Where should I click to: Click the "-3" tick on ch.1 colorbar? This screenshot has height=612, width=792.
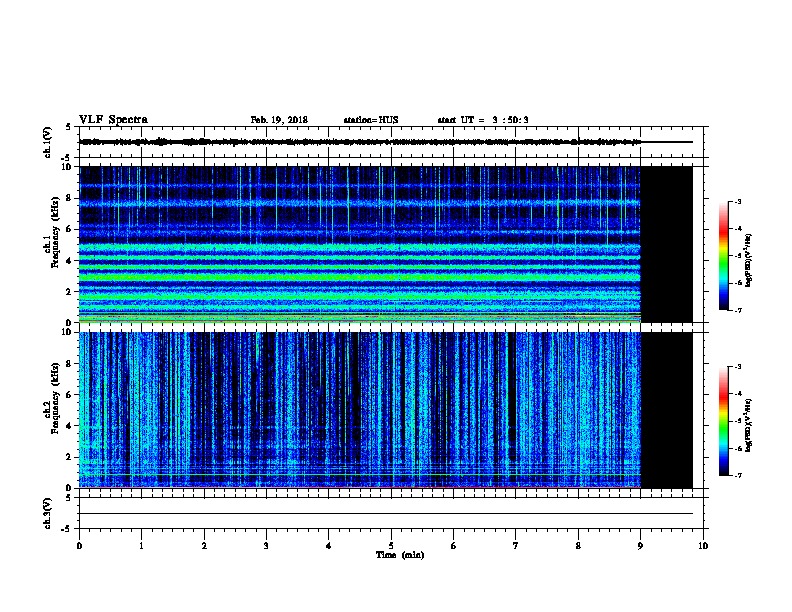click(x=737, y=201)
